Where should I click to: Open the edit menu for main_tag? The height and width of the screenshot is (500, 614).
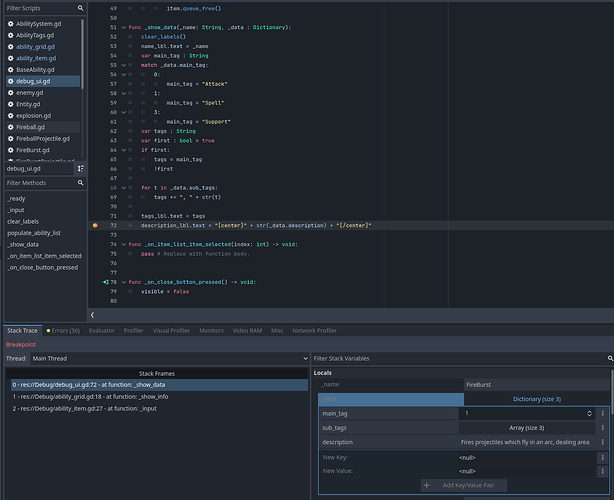[x=602, y=413]
